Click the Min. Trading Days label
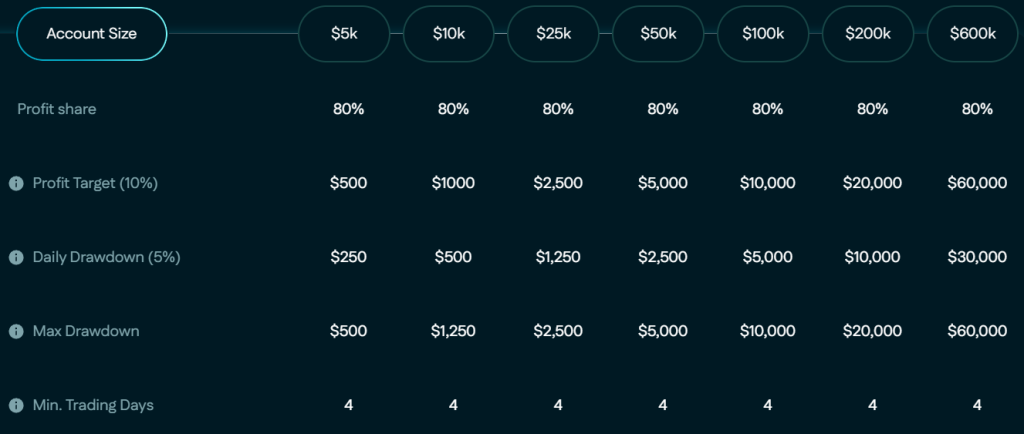Image resolution: width=1024 pixels, height=434 pixels. click(93, 405)
